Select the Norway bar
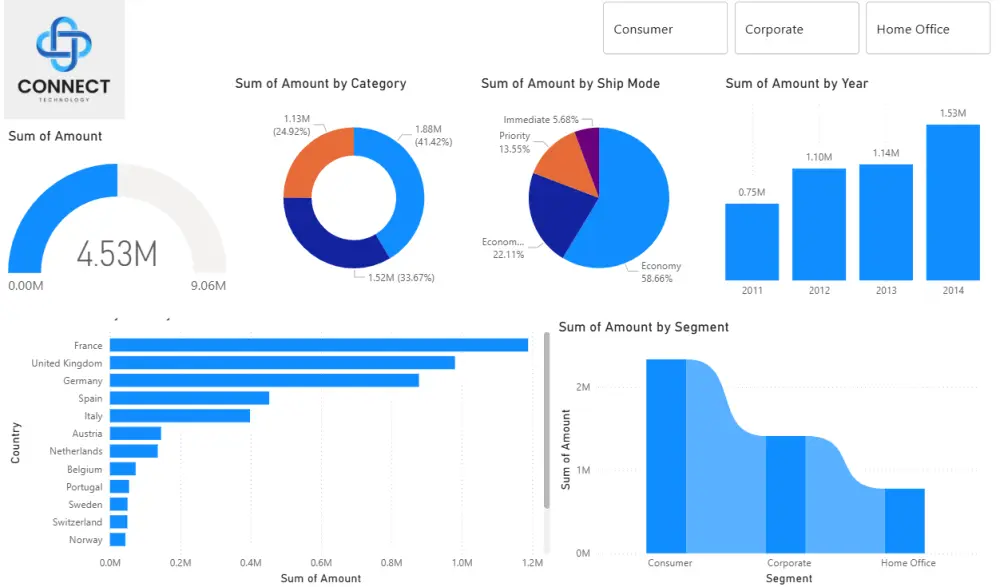The height and width of the screenshot is (587, 1000). point(117,540)
